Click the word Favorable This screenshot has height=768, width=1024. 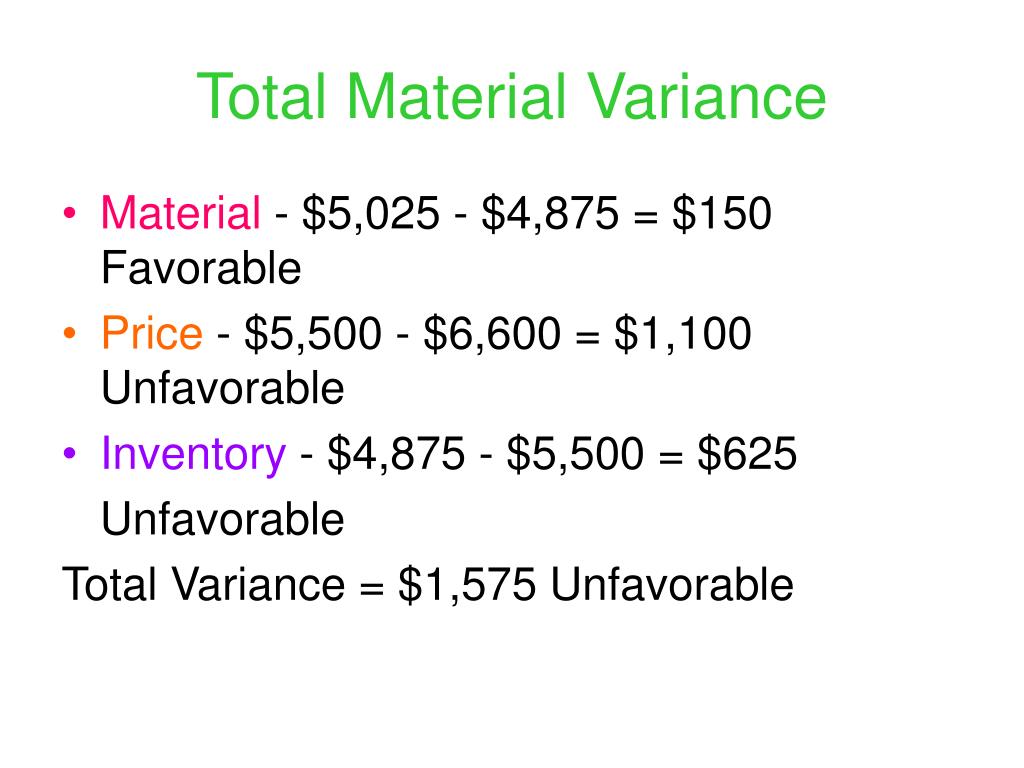(x=201, y=268)
